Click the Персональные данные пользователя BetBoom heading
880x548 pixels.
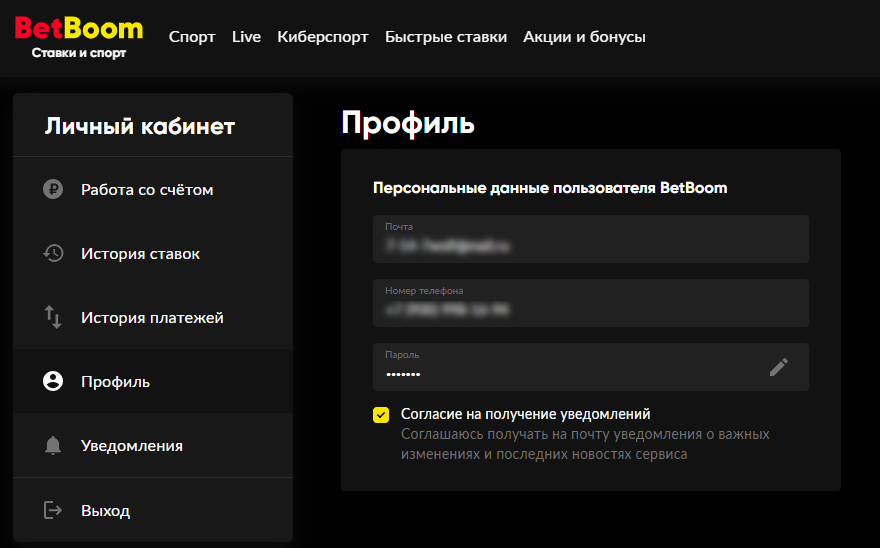550,188
